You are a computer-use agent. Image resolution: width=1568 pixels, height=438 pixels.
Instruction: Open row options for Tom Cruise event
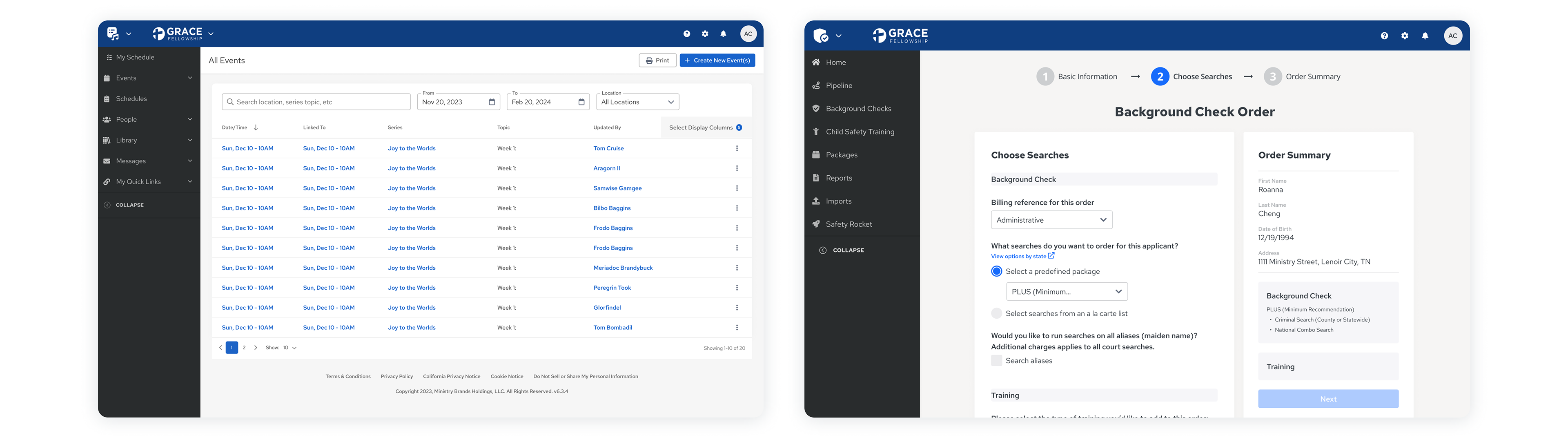click(737, 149)
